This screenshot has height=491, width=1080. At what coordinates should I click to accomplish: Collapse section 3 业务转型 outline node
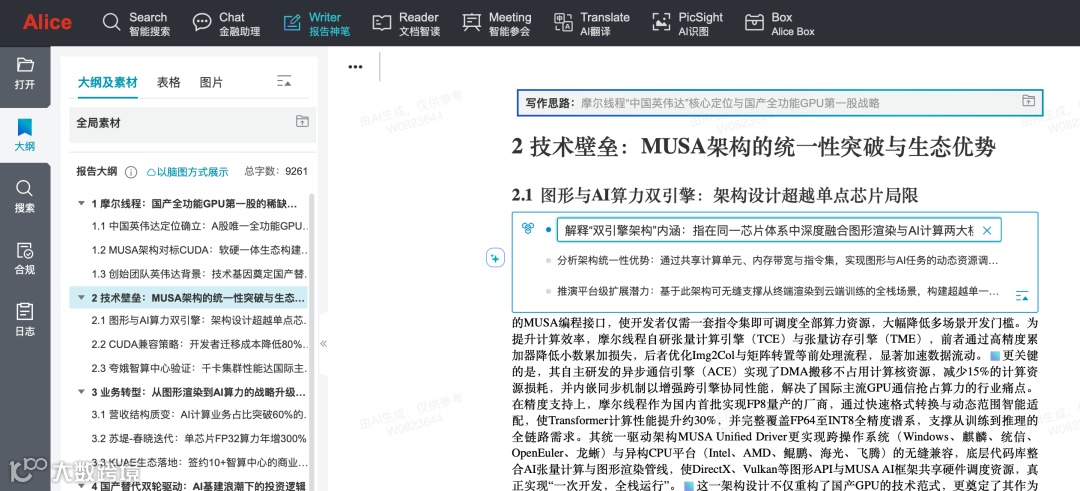click(82, 392)
